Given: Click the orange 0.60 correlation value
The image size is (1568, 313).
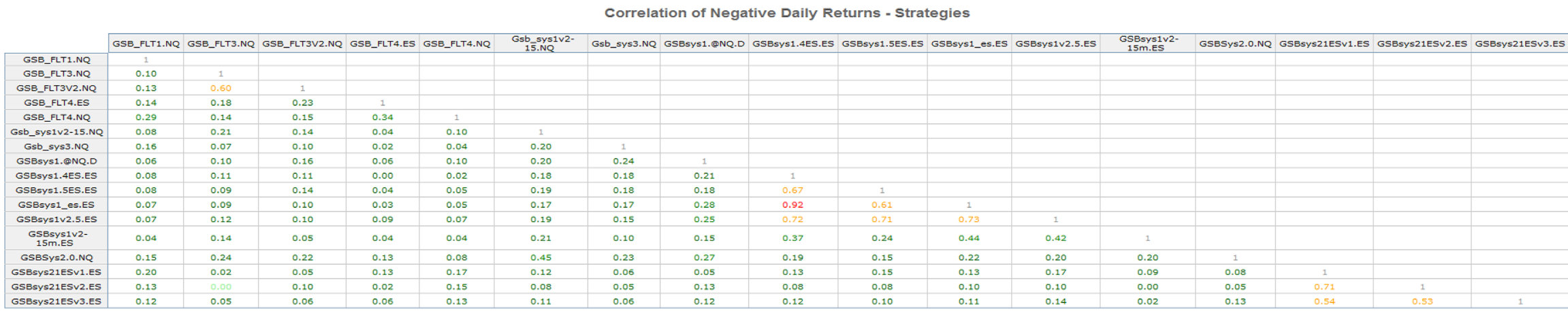Looking at the screenshot, I should tap(221, 88).
